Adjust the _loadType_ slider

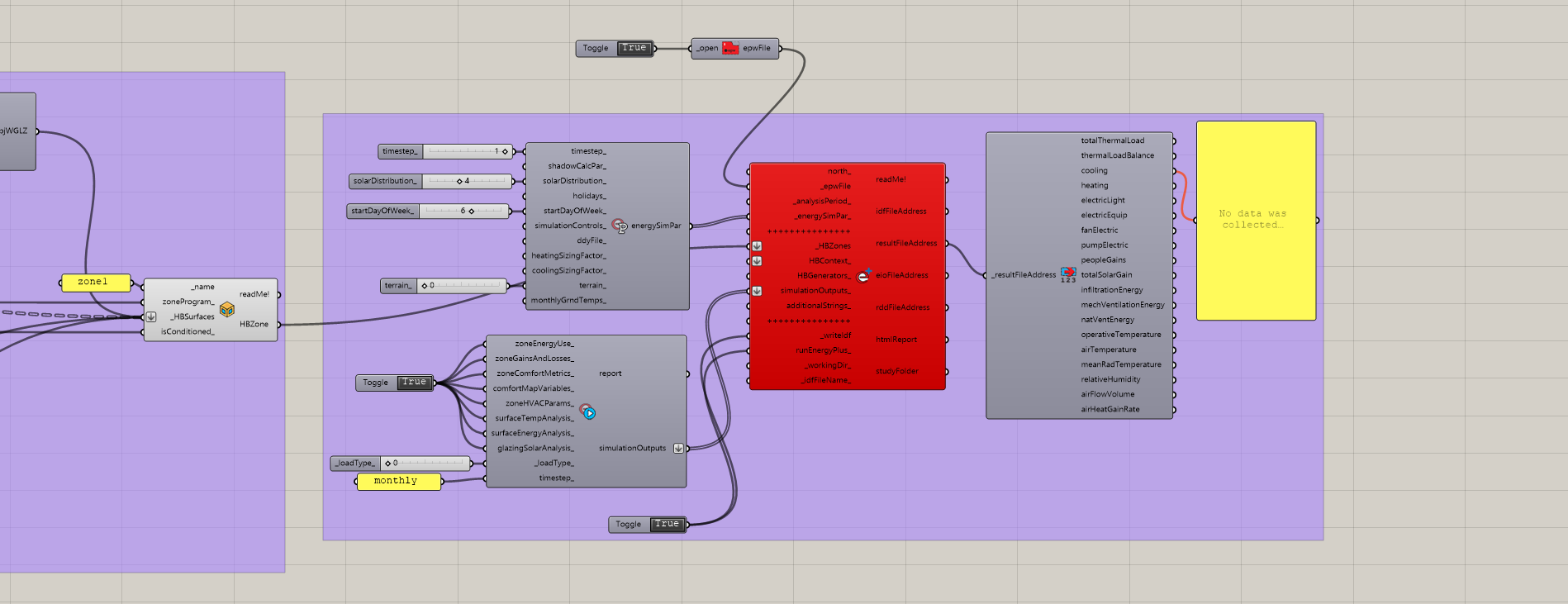coord(425,464)
